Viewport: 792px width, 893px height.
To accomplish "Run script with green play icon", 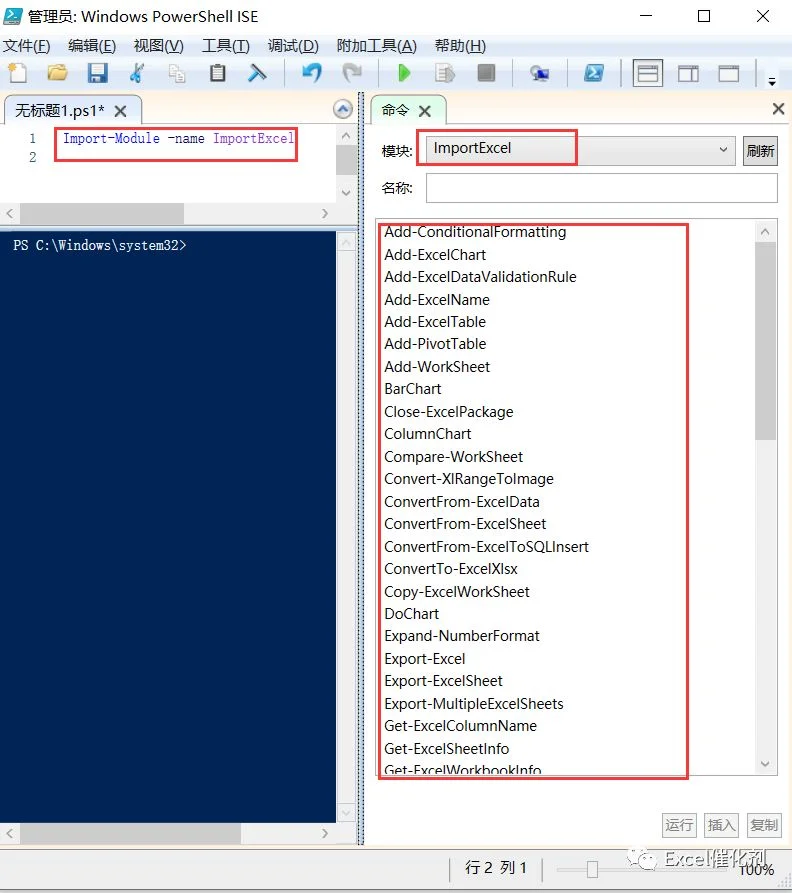I will pos(404,73).
